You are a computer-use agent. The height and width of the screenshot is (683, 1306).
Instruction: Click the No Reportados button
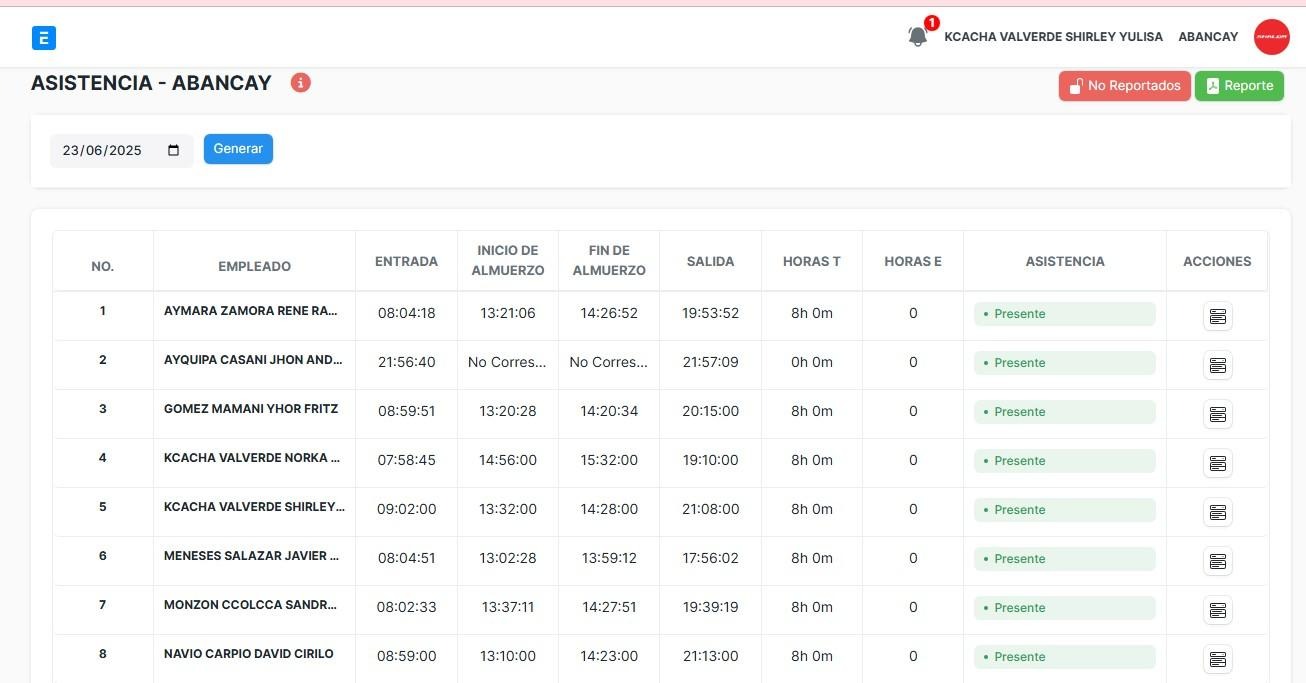point(1125,86)
